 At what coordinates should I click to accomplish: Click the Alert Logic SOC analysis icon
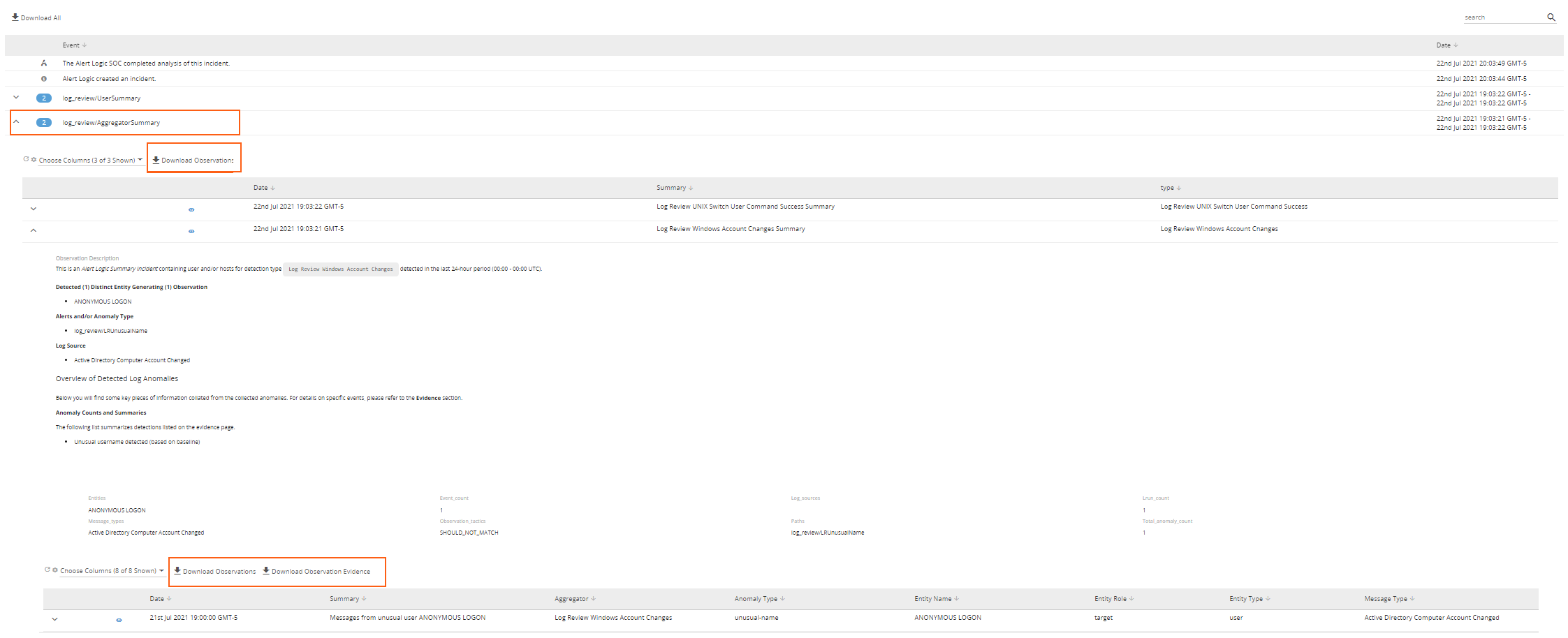click(44, 64)
